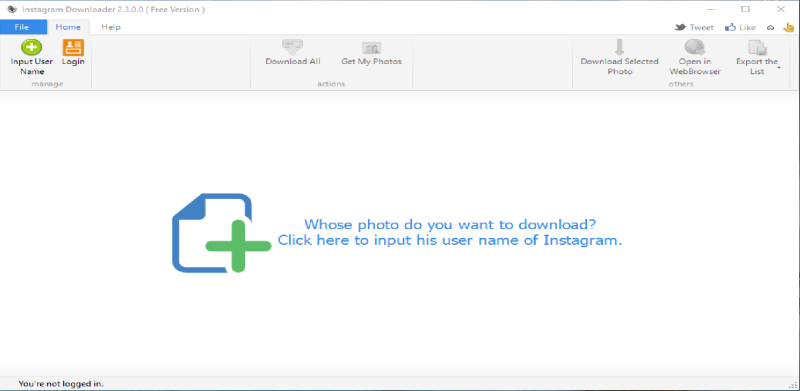Image resolution: width=800 pixels, height=391 pixels.
Task: Click the Like thumbs-up button
Action: [740, 28]
